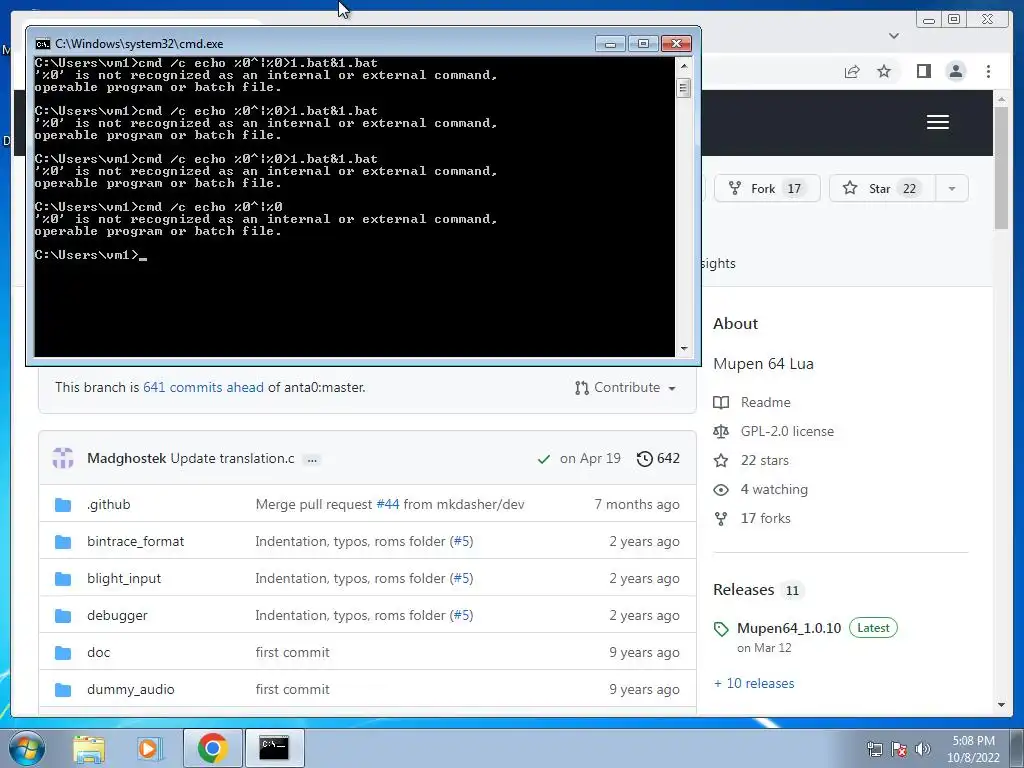Click the Chrome tab search chevron
Screen dimensions: 1024x768
tap(894, 36)
